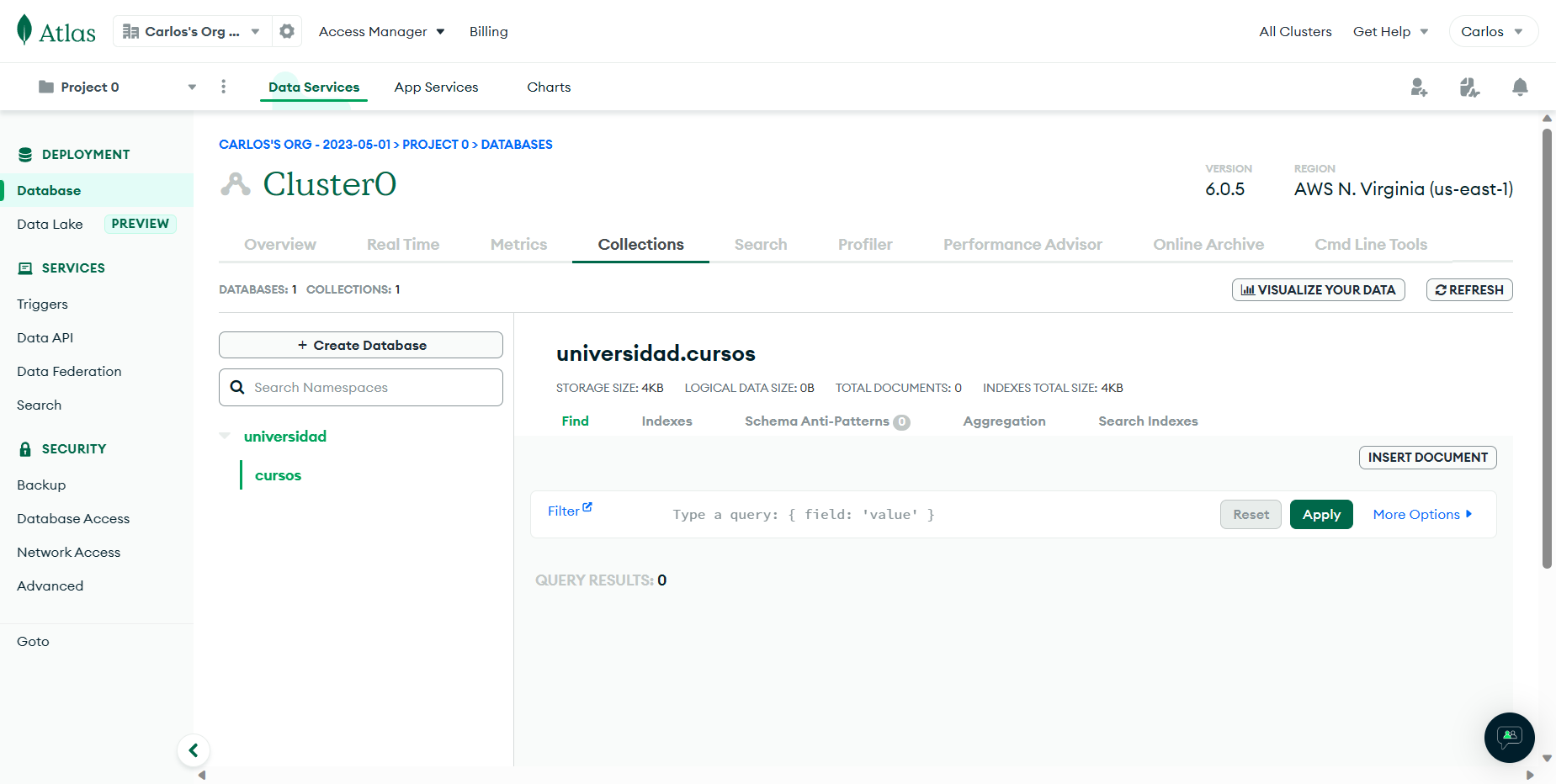Open the App Services menu item

tap(436, 87)
